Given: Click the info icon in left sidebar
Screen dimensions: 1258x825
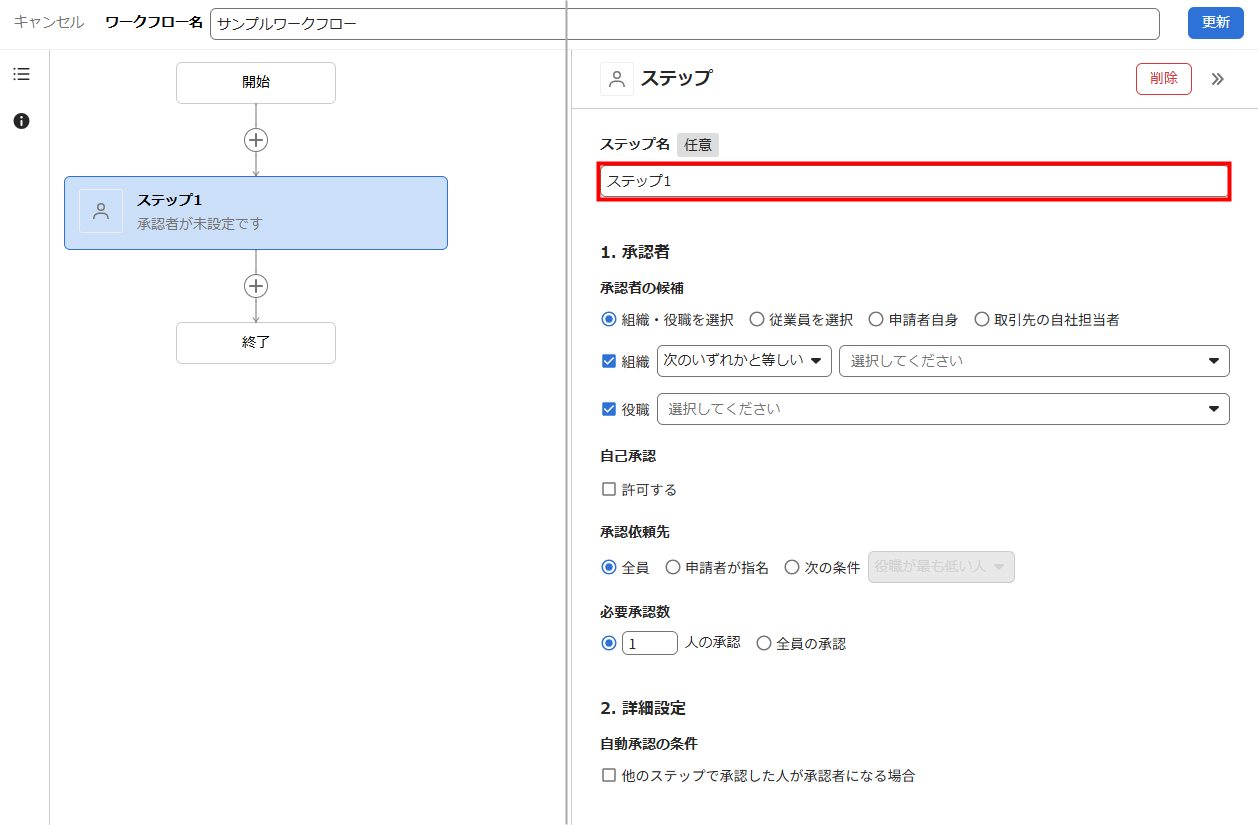Looking at the screenshot, I should click(x=21, y=121).
